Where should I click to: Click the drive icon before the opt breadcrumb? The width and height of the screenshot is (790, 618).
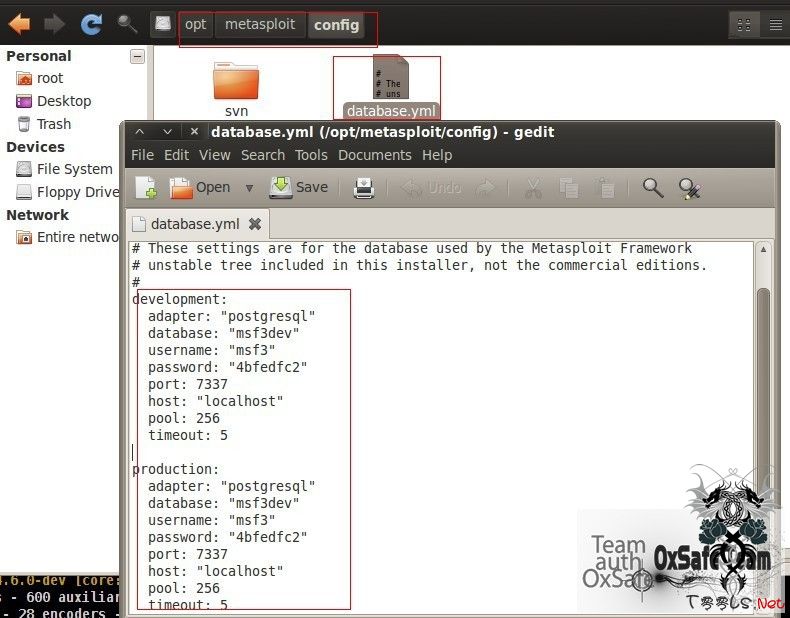[x=163, y=24]
